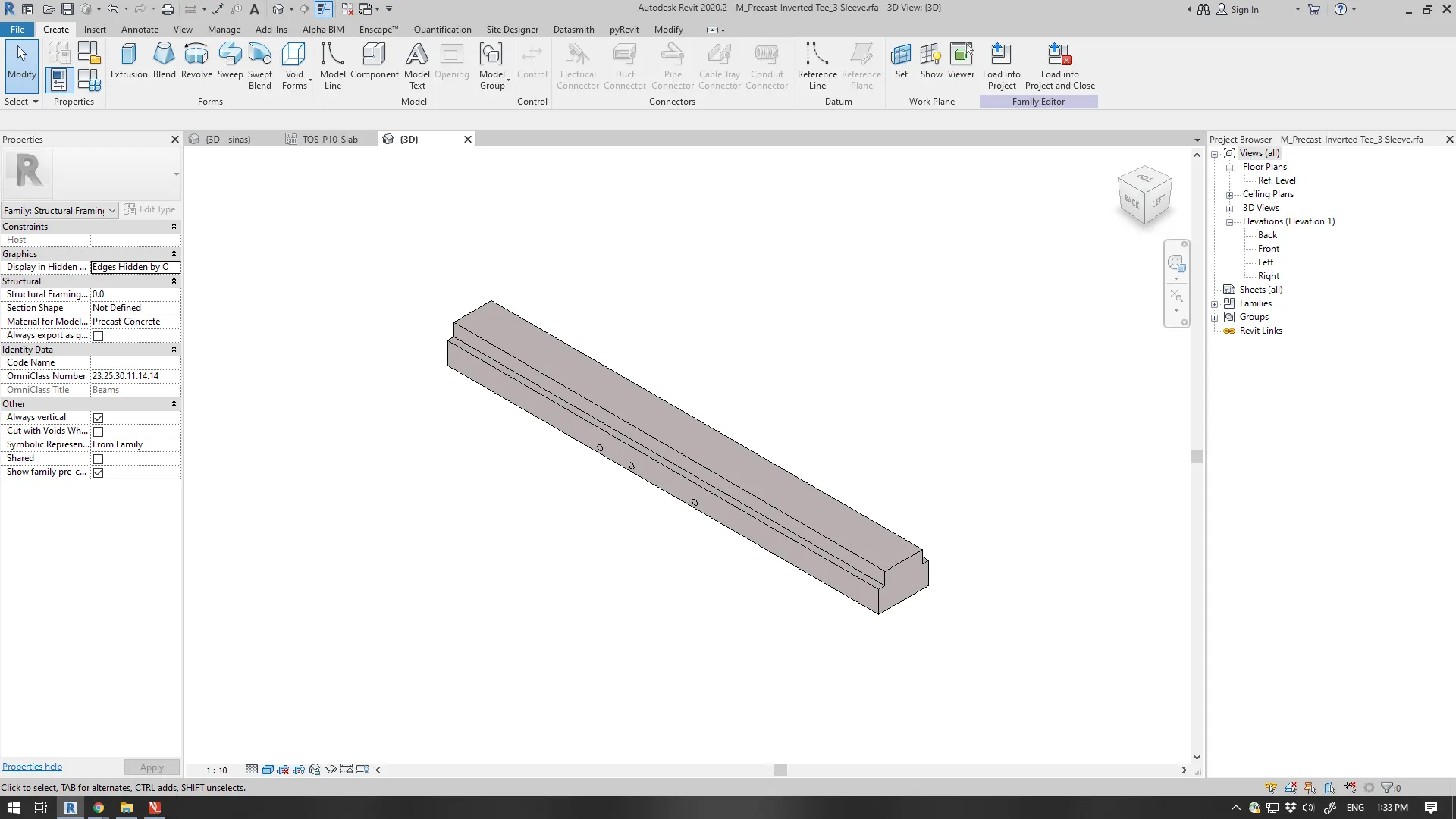Check Cut with Voids When Loaded
The width and height of the screenshot is (1456, 819).
98,431
